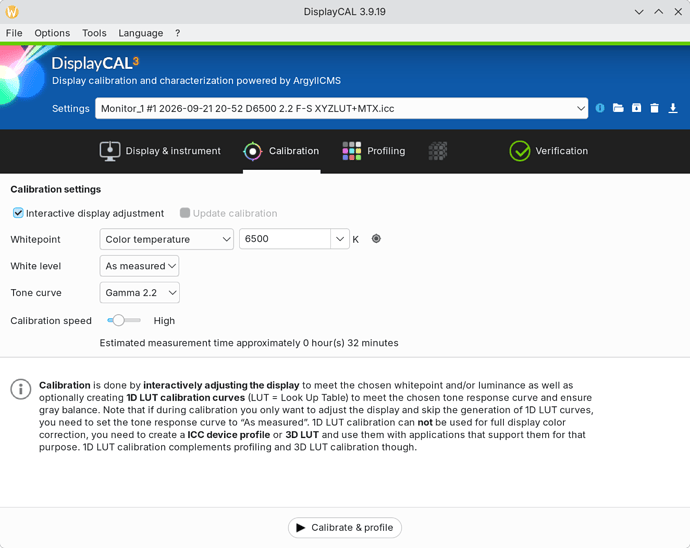Click the High calibration speed label
The height and width of the screenshot is (548, 690).
(x=164, y=321)
